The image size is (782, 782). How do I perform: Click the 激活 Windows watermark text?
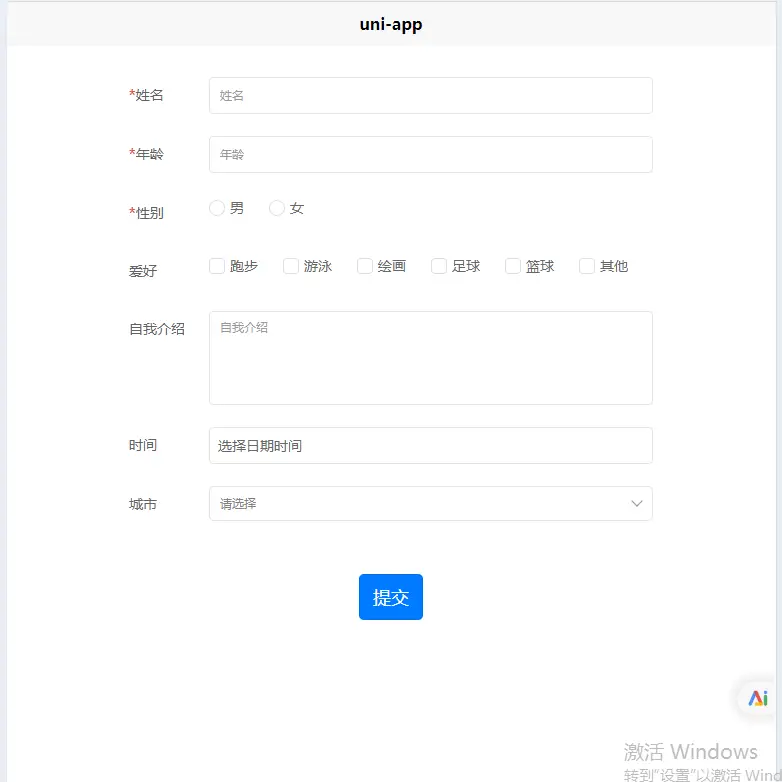[691, 752]
